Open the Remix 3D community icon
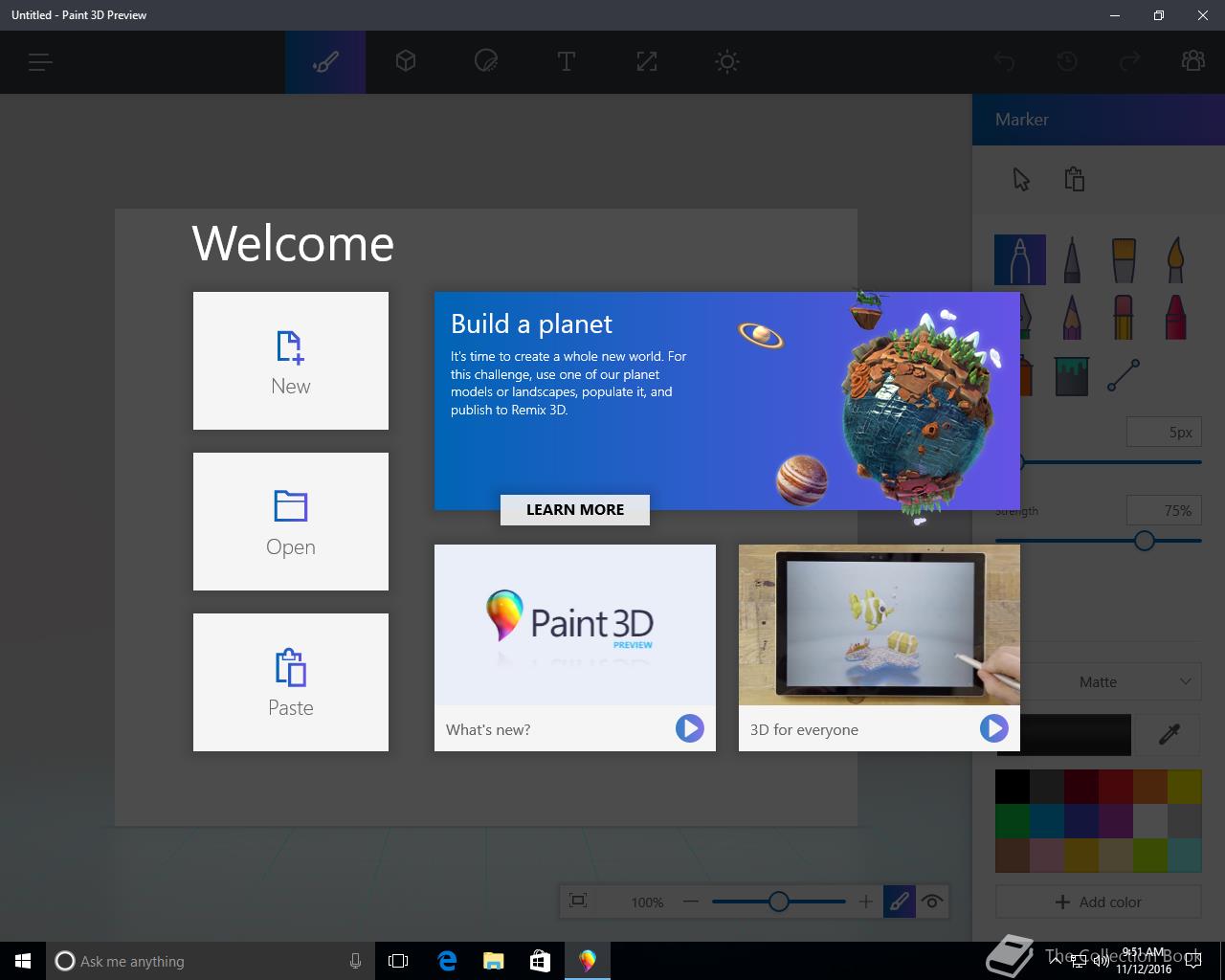The width and height of the screenshot is (1225, 980). click(1193, 62)
